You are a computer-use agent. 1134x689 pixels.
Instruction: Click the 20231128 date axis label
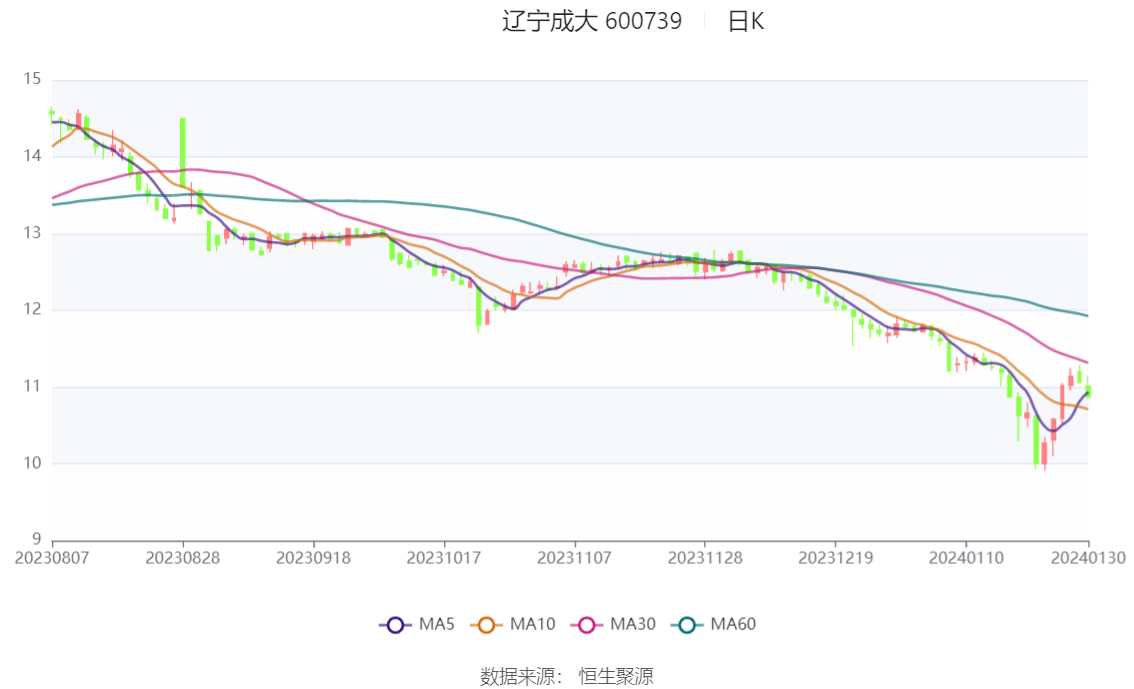704,558
